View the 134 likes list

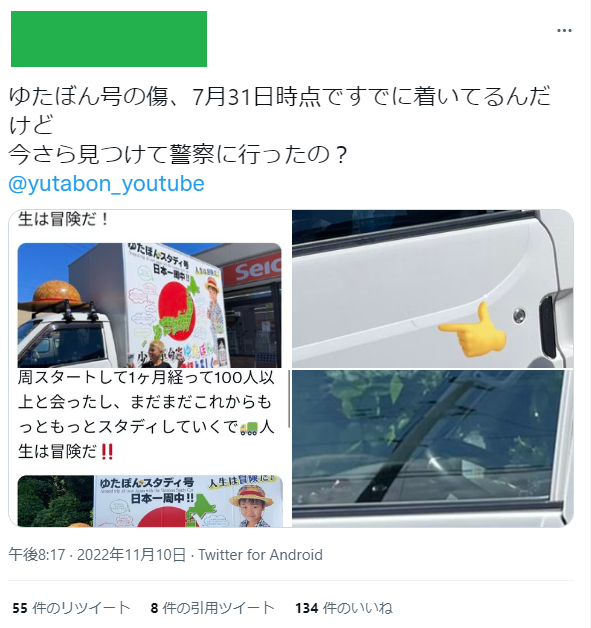344,608
